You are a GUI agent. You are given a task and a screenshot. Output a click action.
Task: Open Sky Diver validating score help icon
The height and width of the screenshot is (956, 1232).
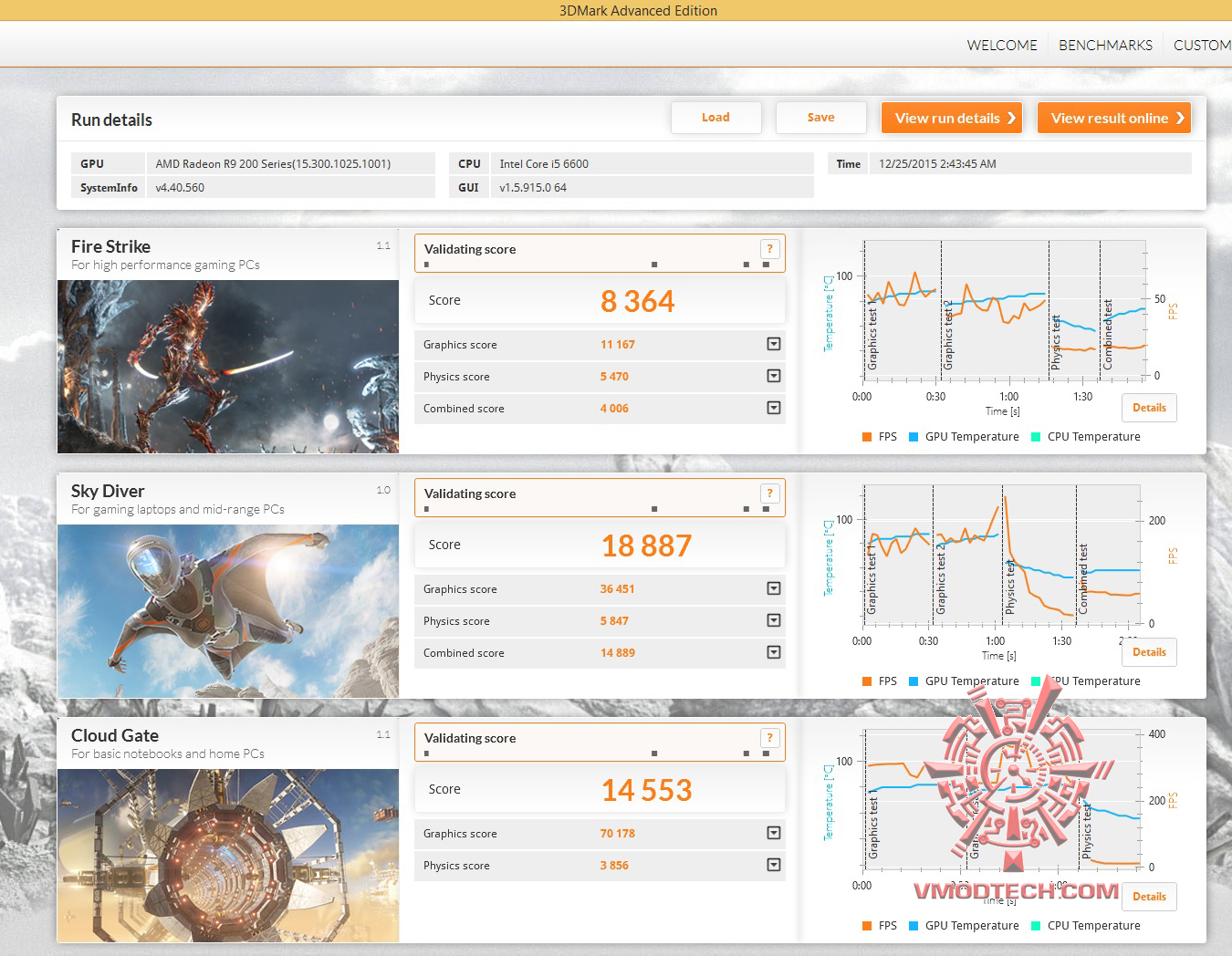coord(769,494)
